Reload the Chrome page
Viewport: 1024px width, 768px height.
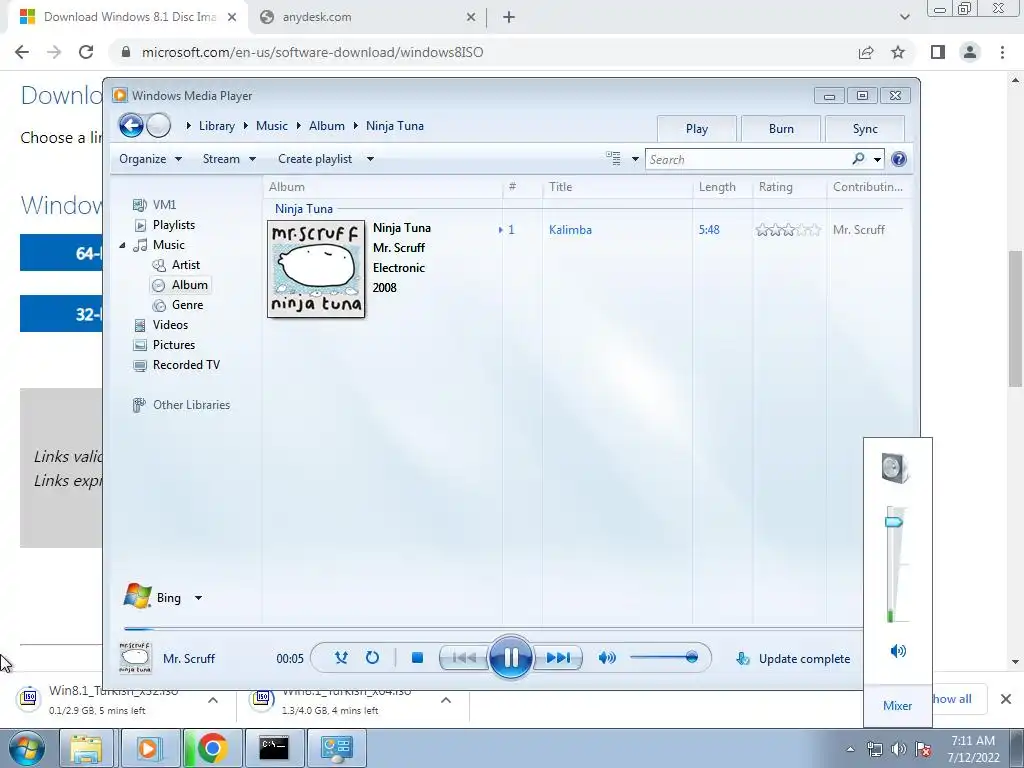tap(86, 52)
